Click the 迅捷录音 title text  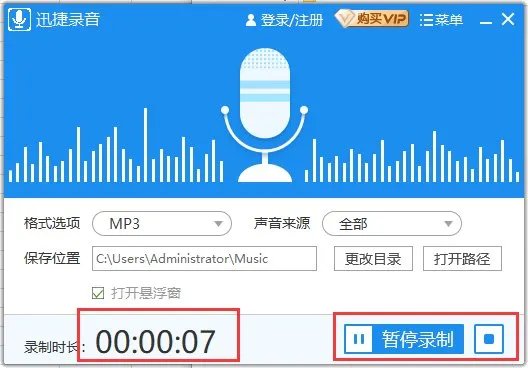[68, 20]
